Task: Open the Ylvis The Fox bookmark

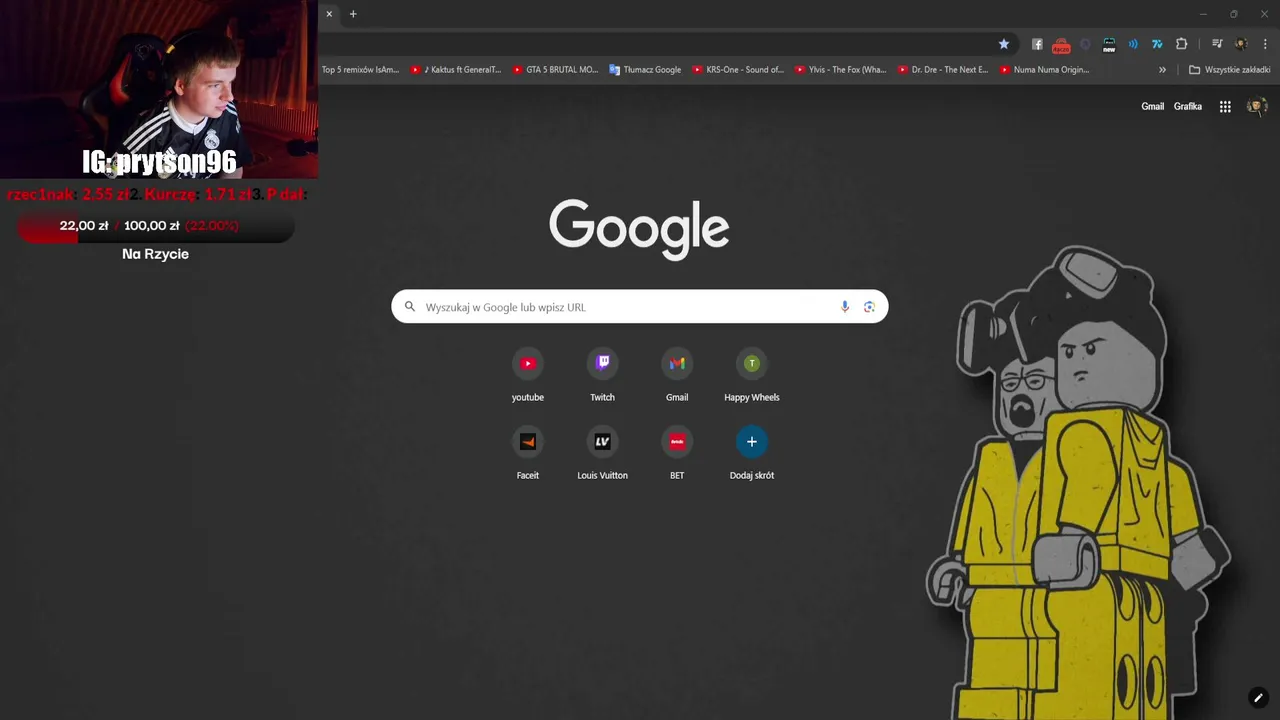Action: [x=841, y=70]
